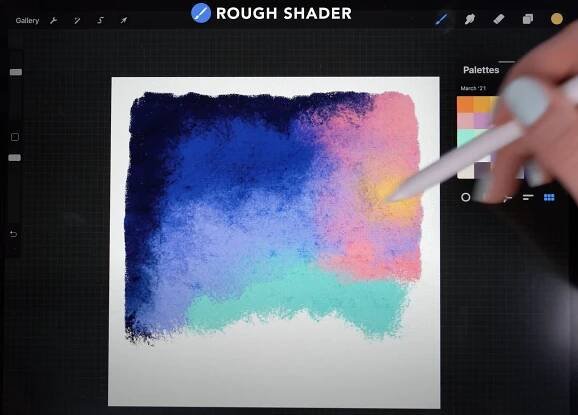Pick the orange swatch in March '21 palette
This screenshot has width=578, height=415.
pyautogui.click(x=465, y=104)
